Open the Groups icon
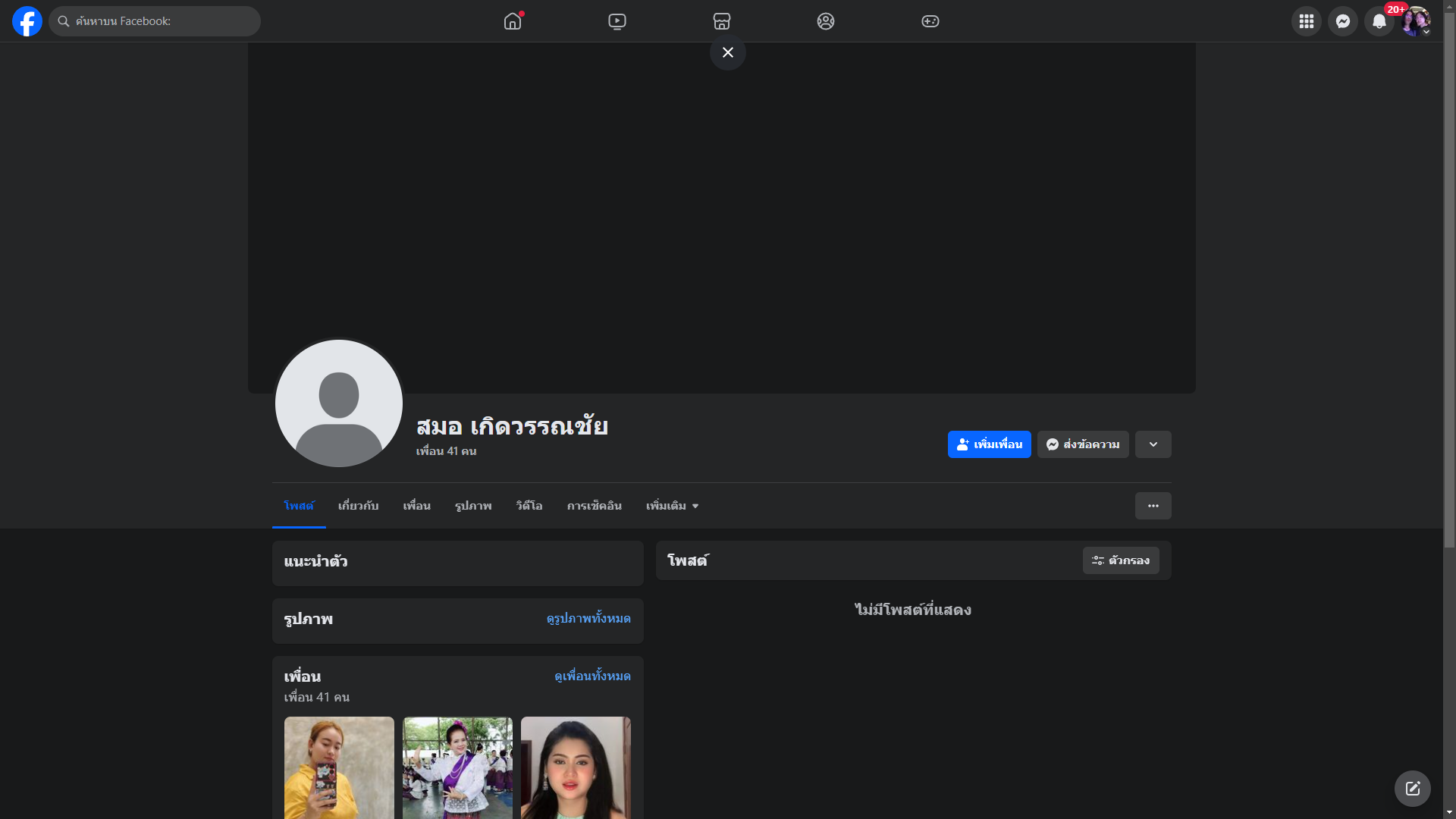This screenshot has height=819, width=1456. tap(826, 21)
